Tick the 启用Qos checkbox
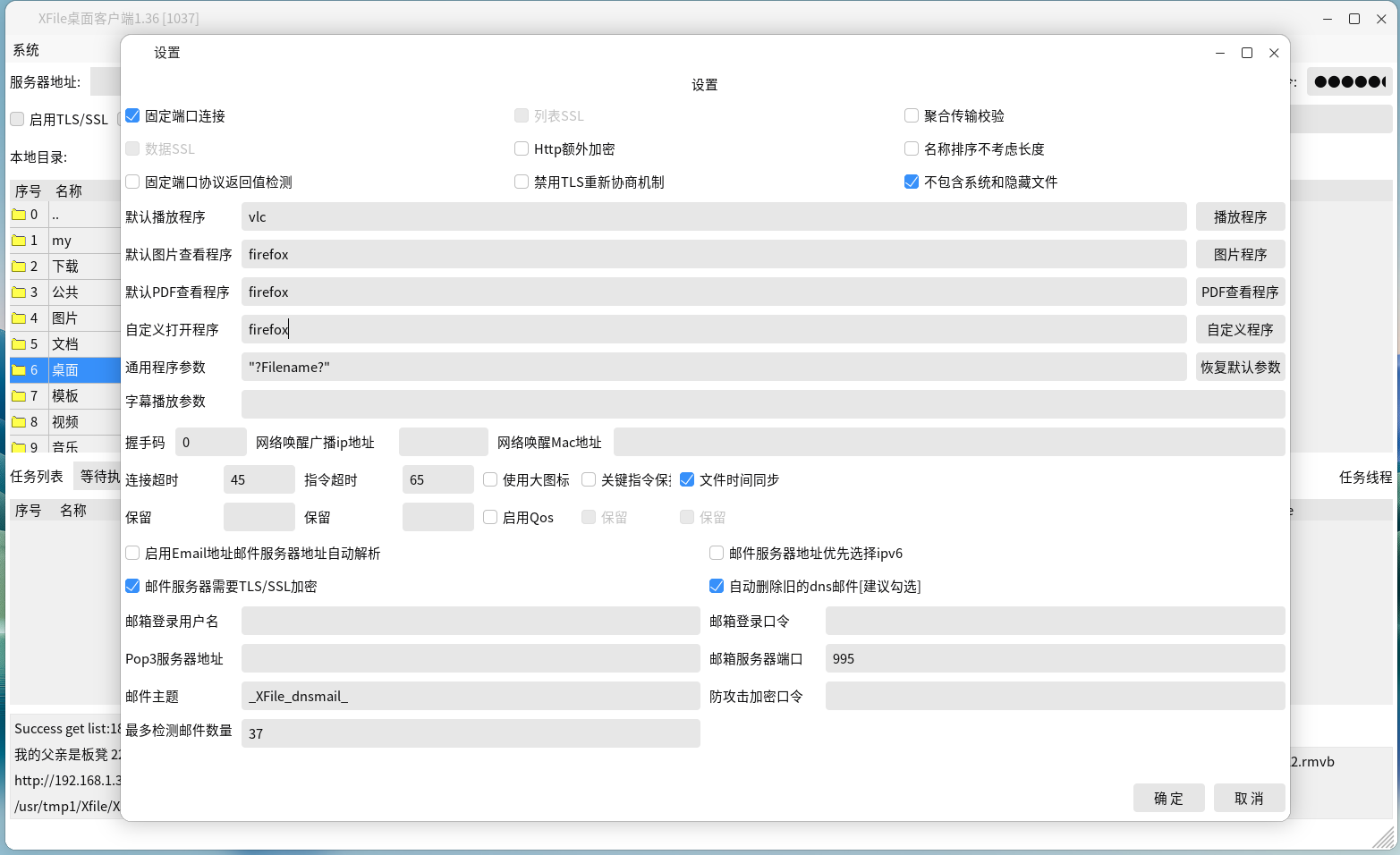 tap(490, 517)
